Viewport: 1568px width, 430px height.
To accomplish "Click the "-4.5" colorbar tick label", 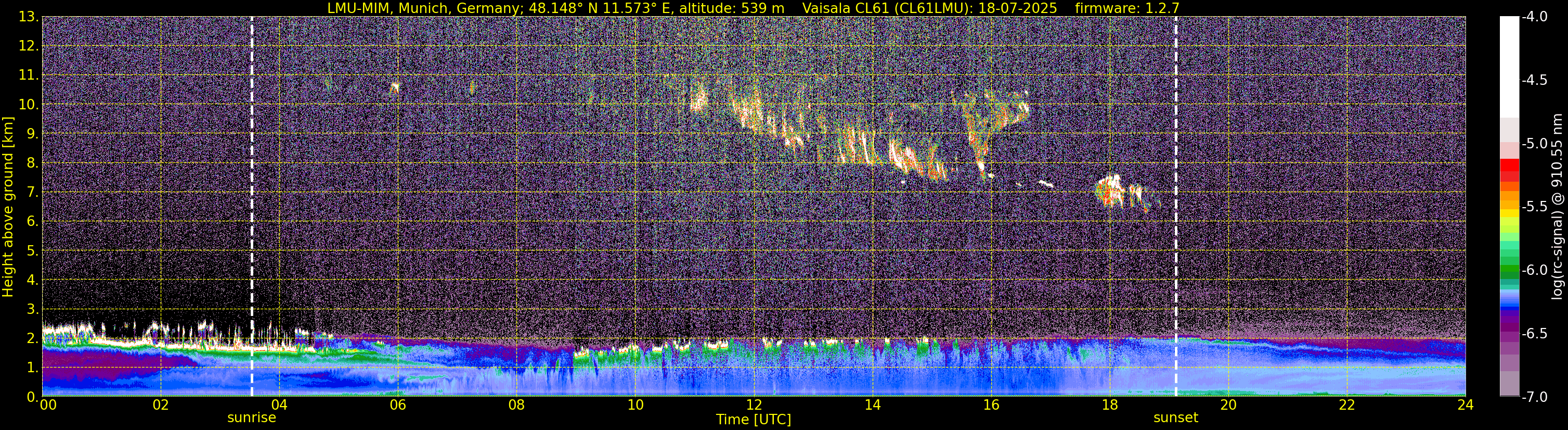I will coord(1535,80).
